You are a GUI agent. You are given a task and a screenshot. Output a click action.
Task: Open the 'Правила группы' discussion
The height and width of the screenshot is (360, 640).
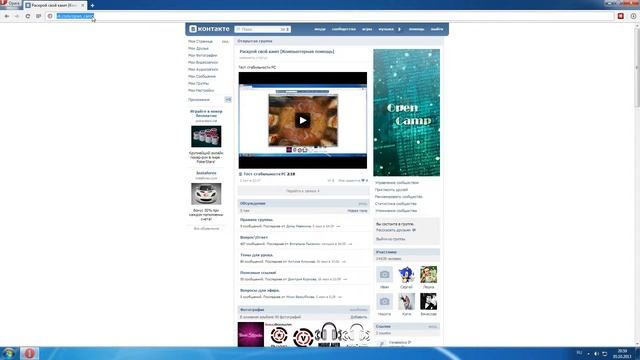point(257,220)
